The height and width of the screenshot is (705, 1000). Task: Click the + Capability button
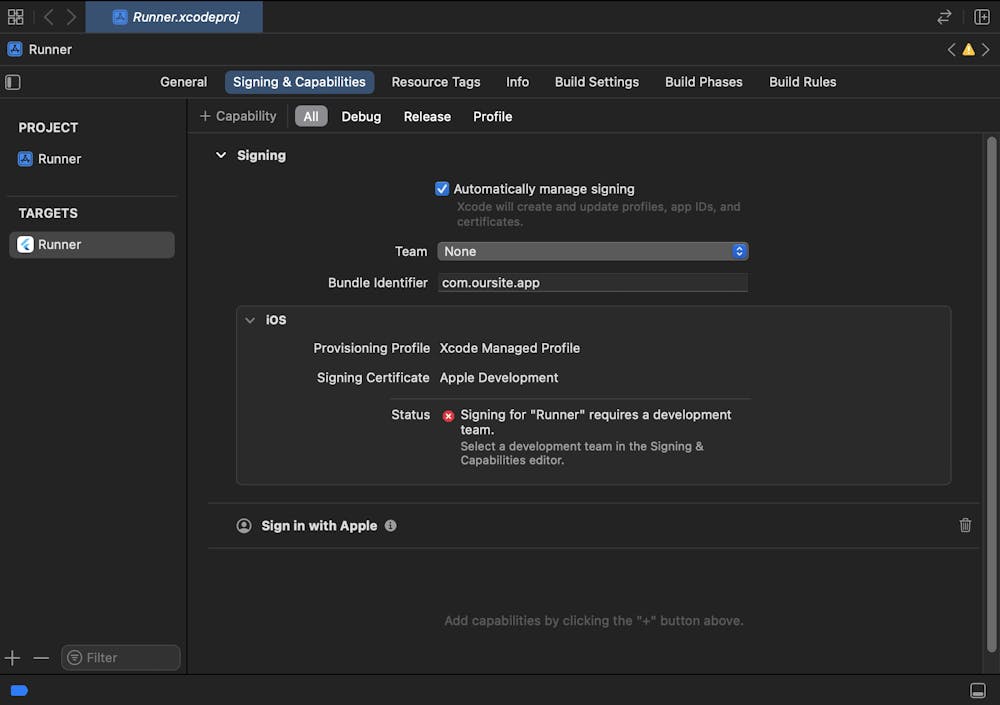[238, 117]
